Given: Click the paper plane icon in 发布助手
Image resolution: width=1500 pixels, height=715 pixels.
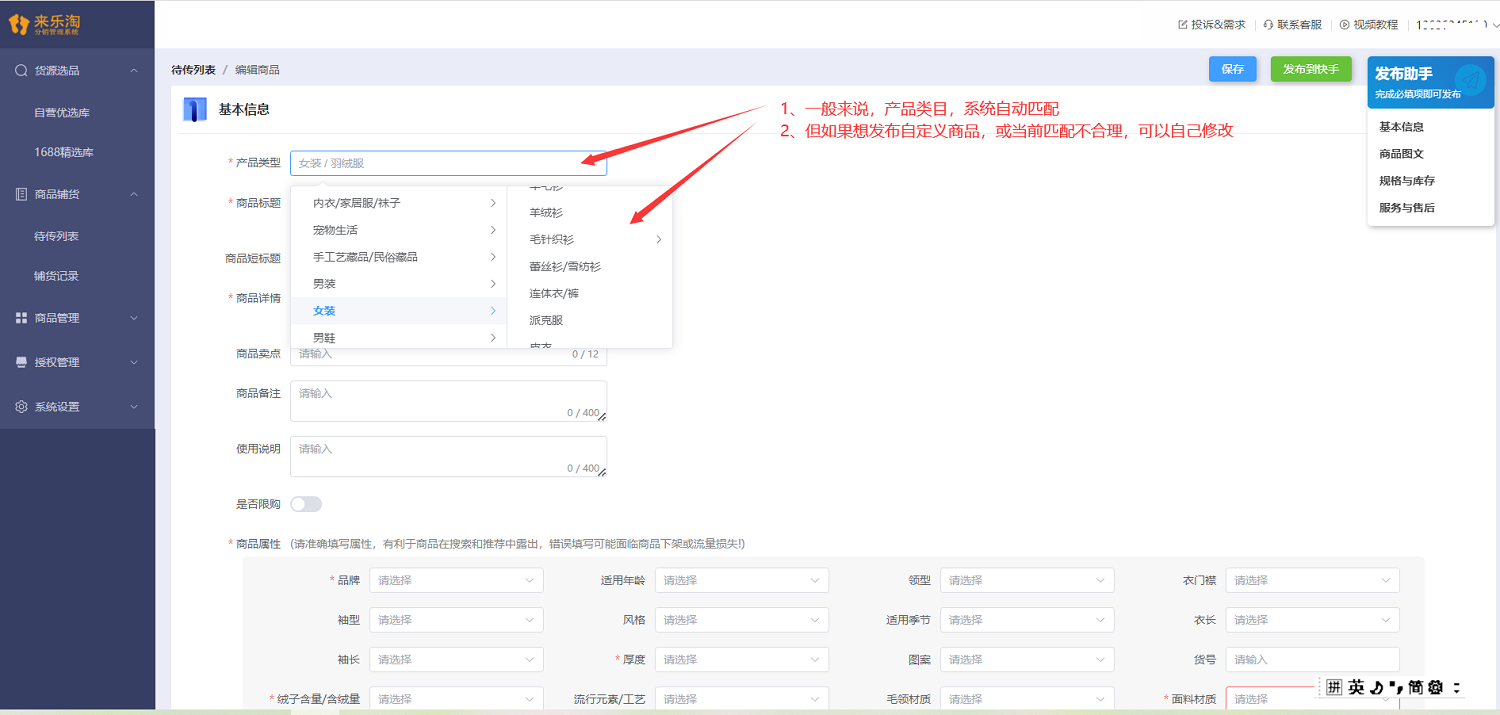Looking at the screenshot, I should pyautogui.click(x=1469, y=80).
